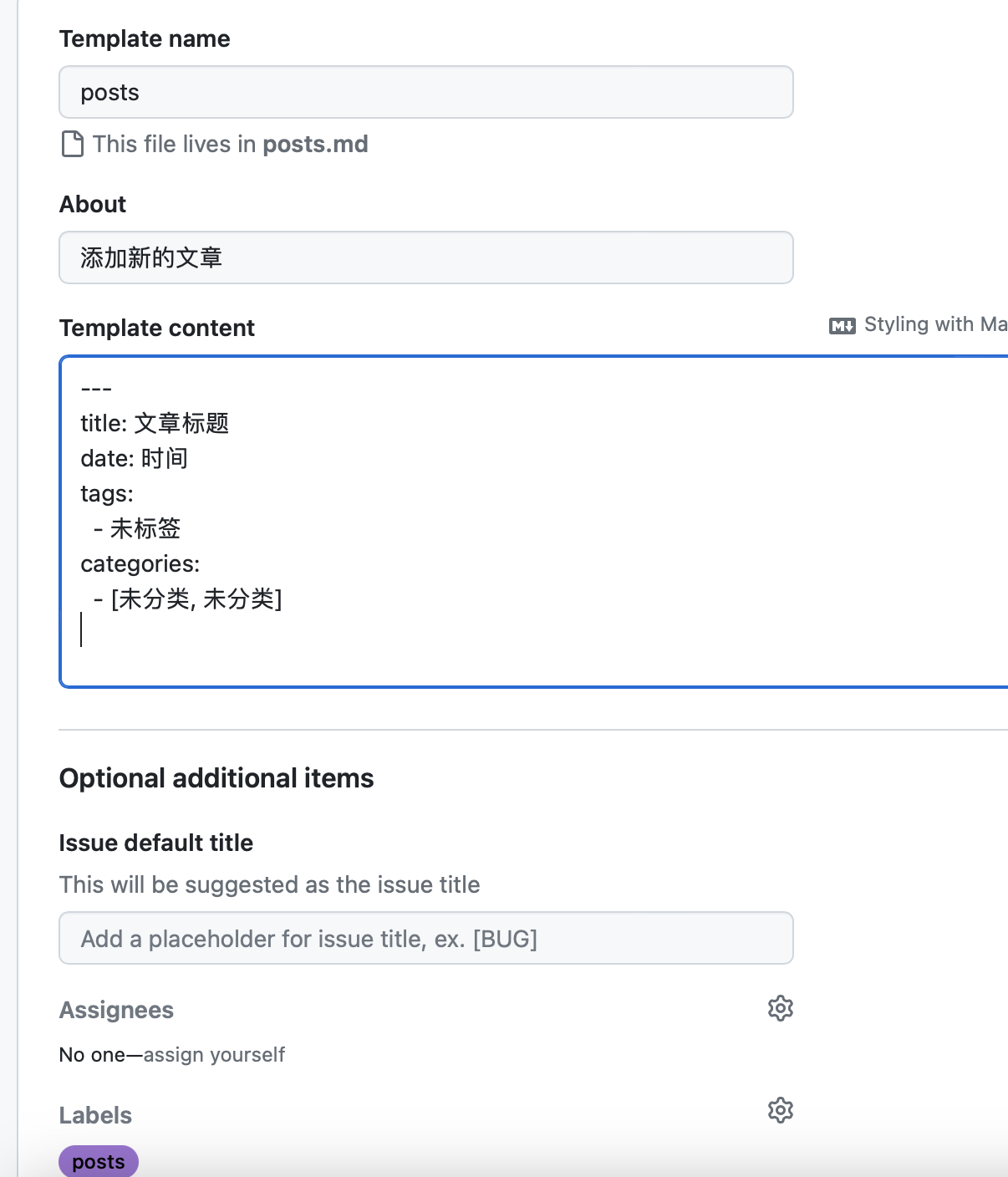Place cursor on the title line

155,424
